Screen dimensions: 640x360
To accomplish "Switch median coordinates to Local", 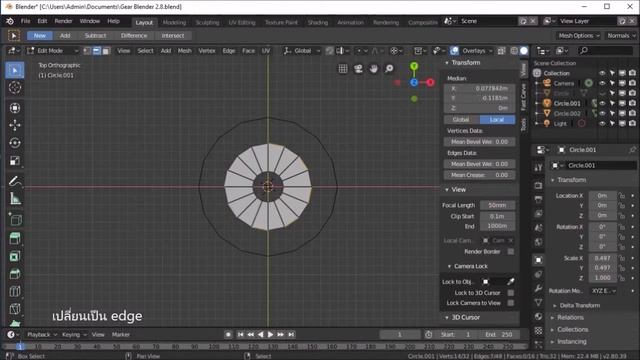I will tap(497, 120).
